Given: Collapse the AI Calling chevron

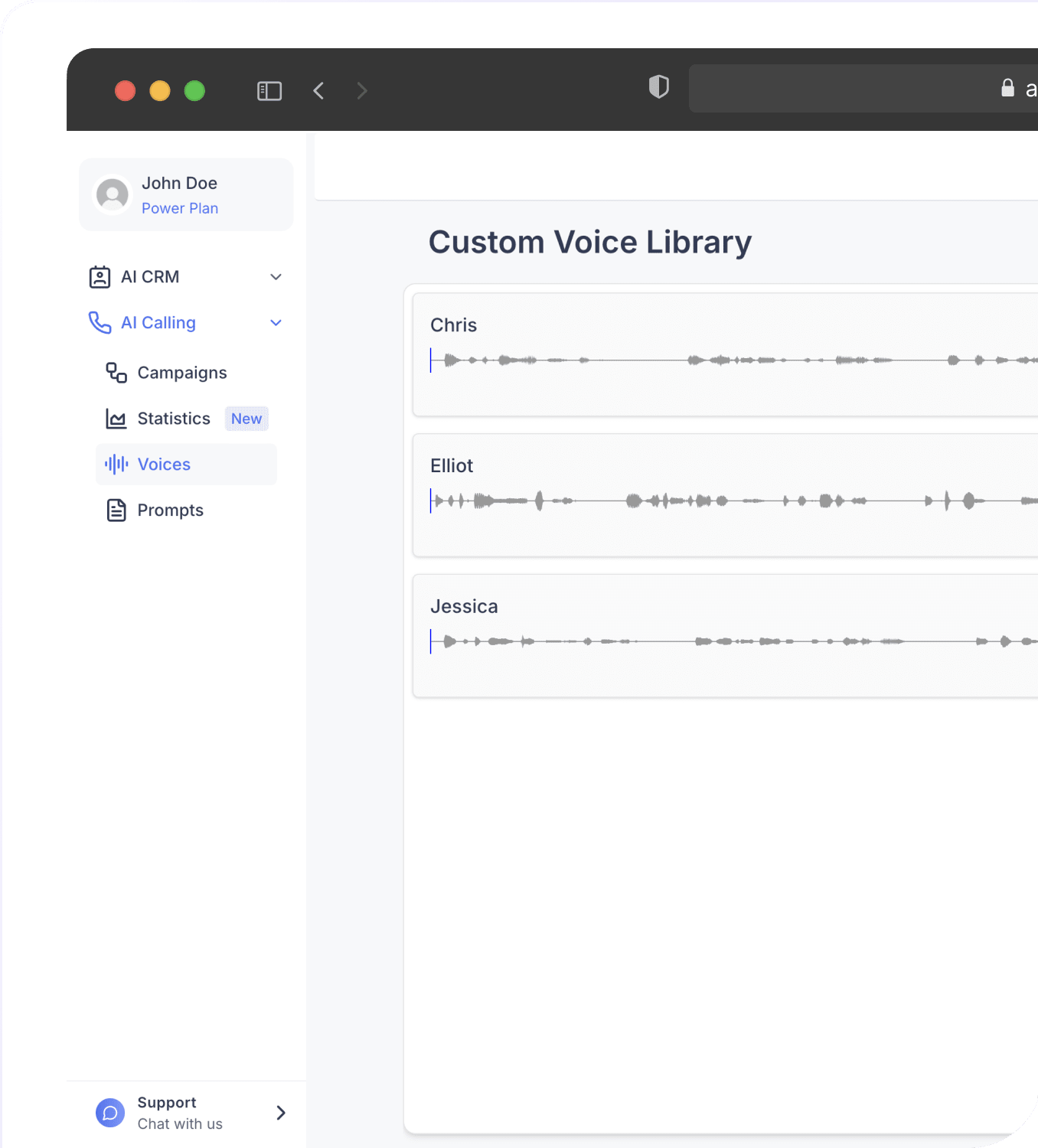Looking at the screenshot, I should point(276,323).
